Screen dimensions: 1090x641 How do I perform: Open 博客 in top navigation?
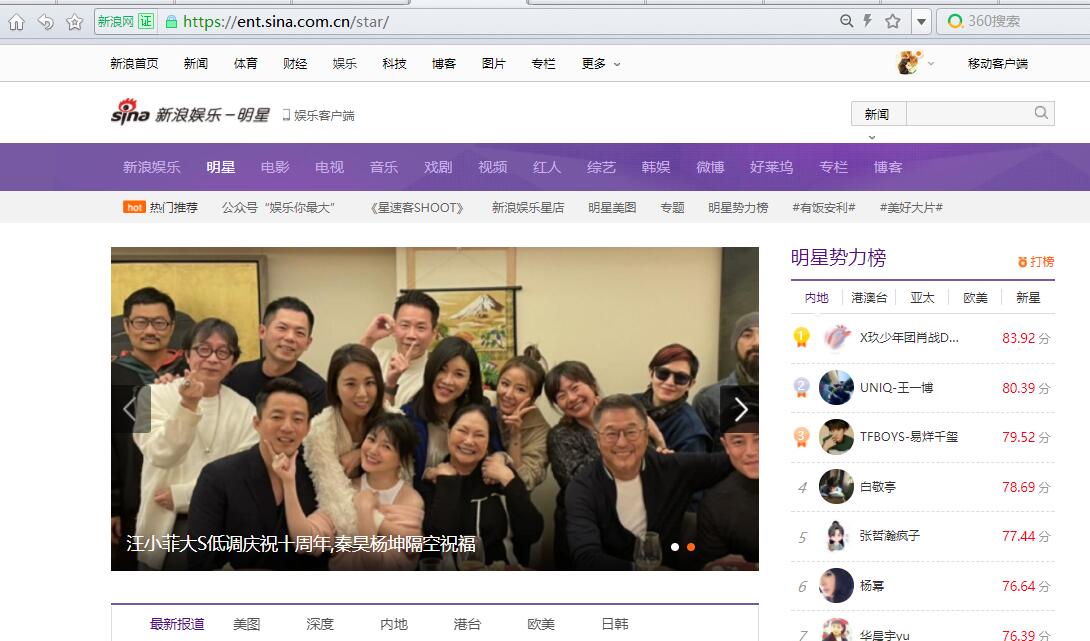pyautogui.click(x=444, y=63)
